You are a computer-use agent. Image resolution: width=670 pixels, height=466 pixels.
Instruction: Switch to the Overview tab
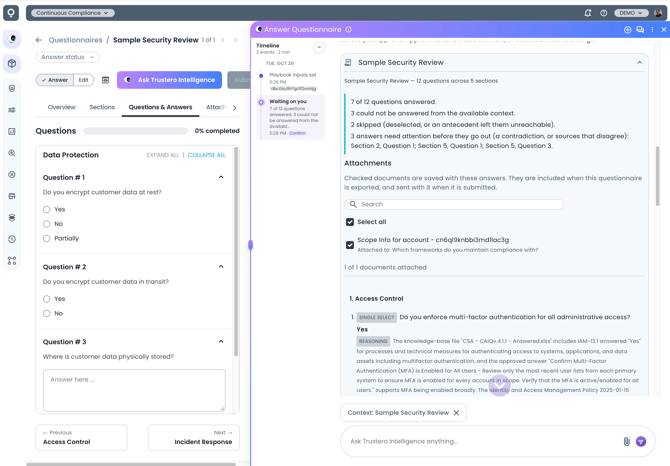point(62,107)
